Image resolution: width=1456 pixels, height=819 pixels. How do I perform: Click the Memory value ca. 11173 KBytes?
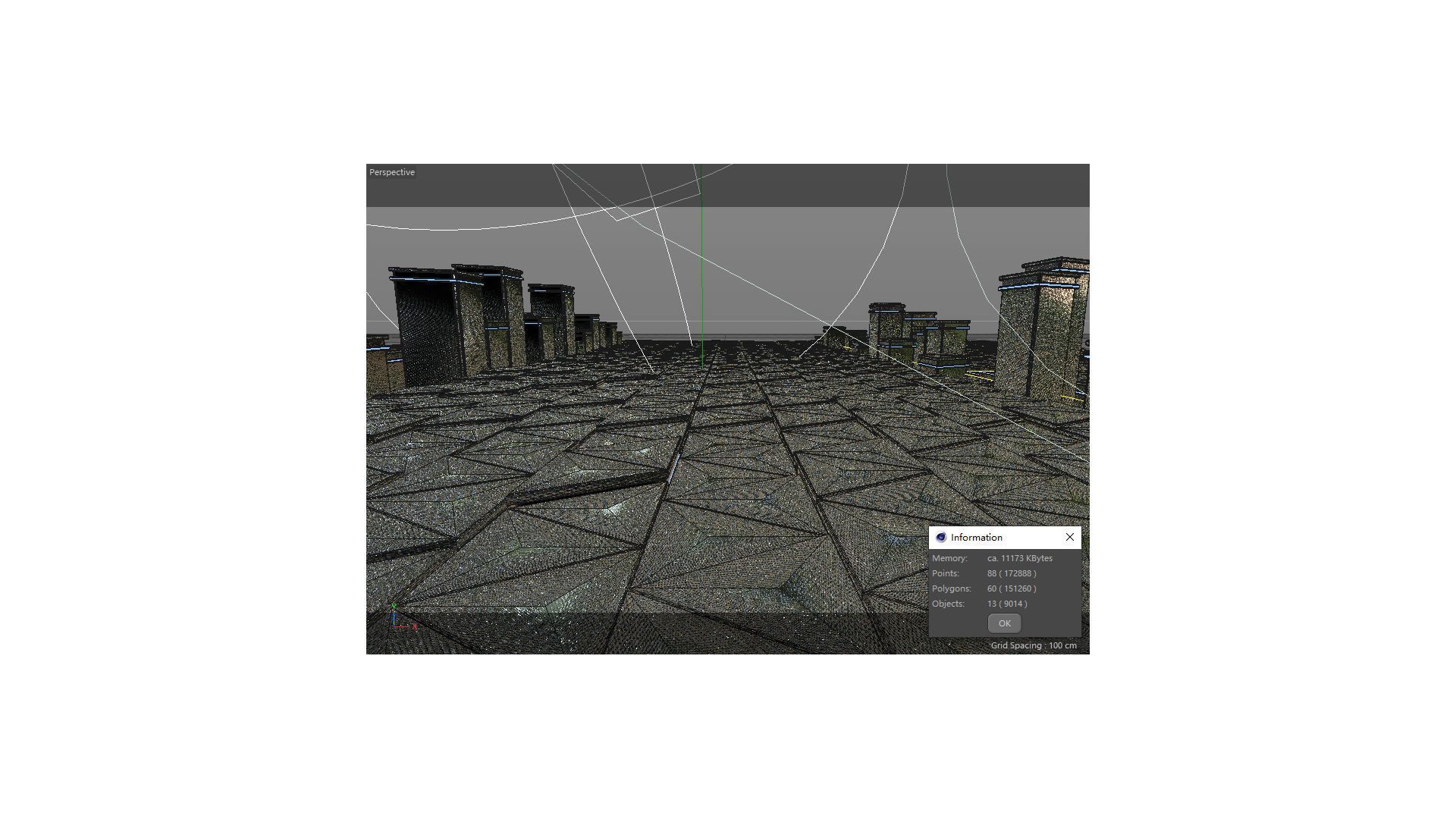1020,558
